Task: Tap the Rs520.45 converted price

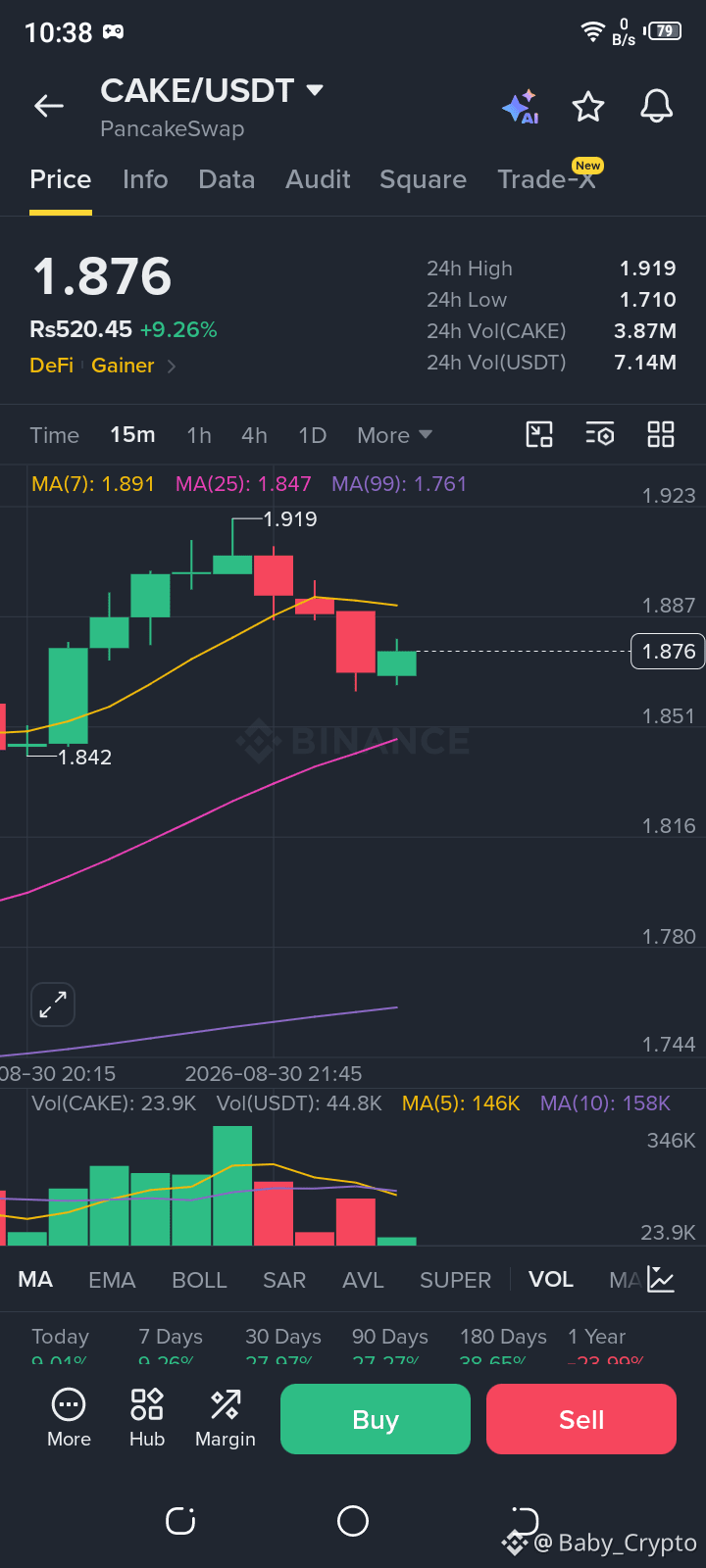Action: 80,329
